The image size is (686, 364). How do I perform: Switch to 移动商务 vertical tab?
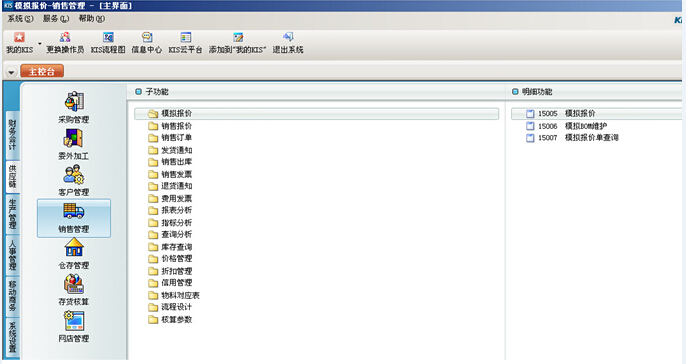(13, 296)
